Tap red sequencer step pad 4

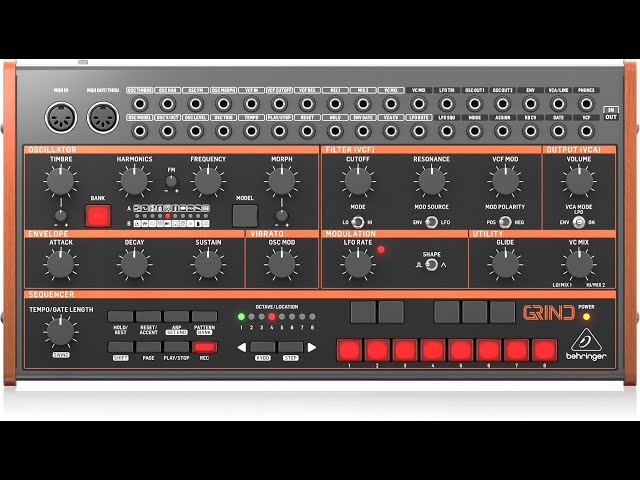point(433,350)
